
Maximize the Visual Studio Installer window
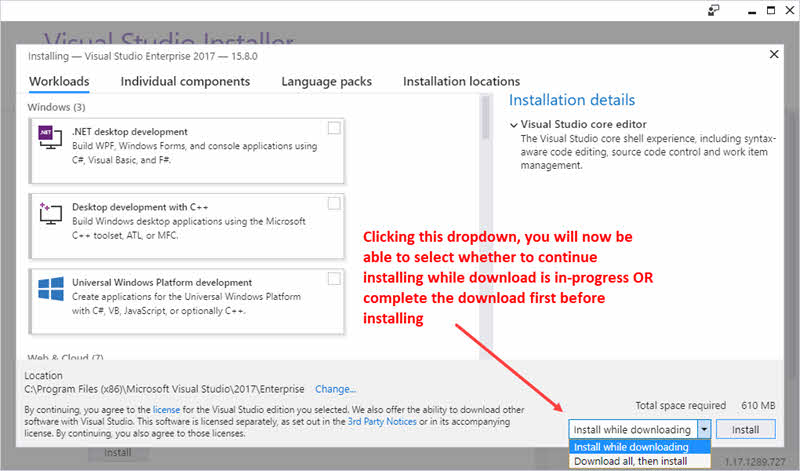coord(771,10)
